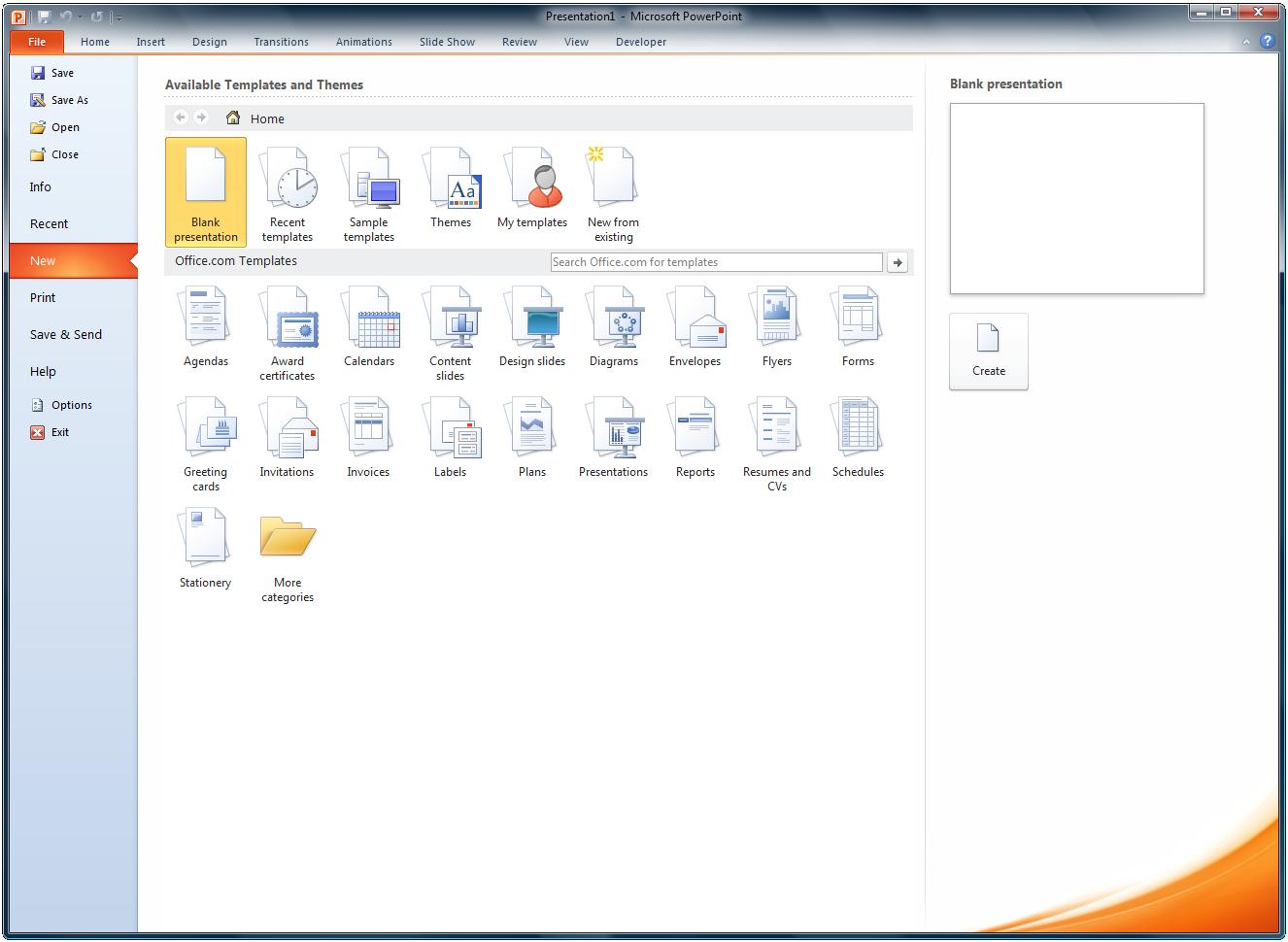Open the Sample templates gallery
Viewport: 1288px width, 942px height.
coord(369,189)
